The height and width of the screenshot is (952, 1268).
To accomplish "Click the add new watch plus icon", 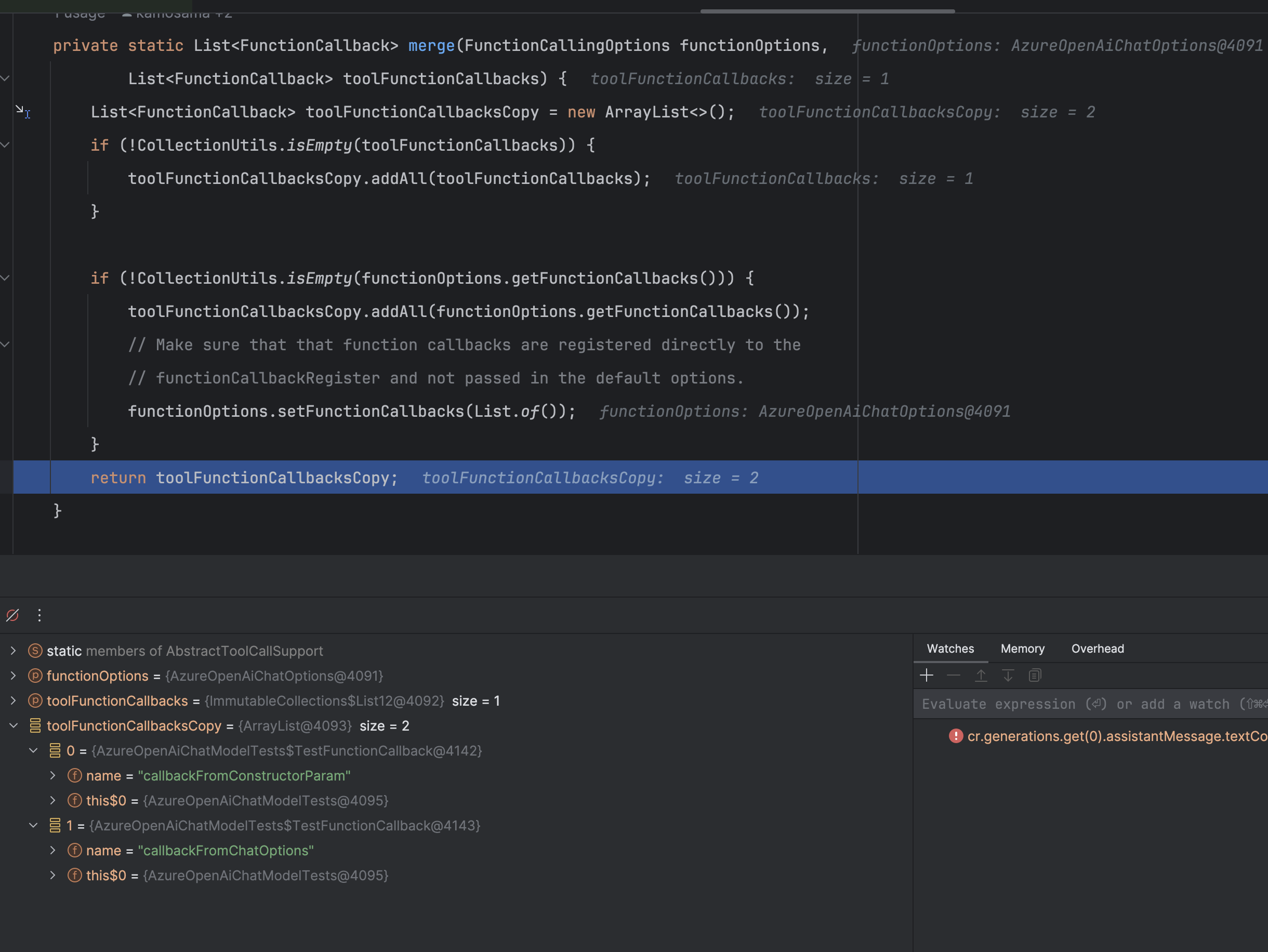I will click(927, 675).
